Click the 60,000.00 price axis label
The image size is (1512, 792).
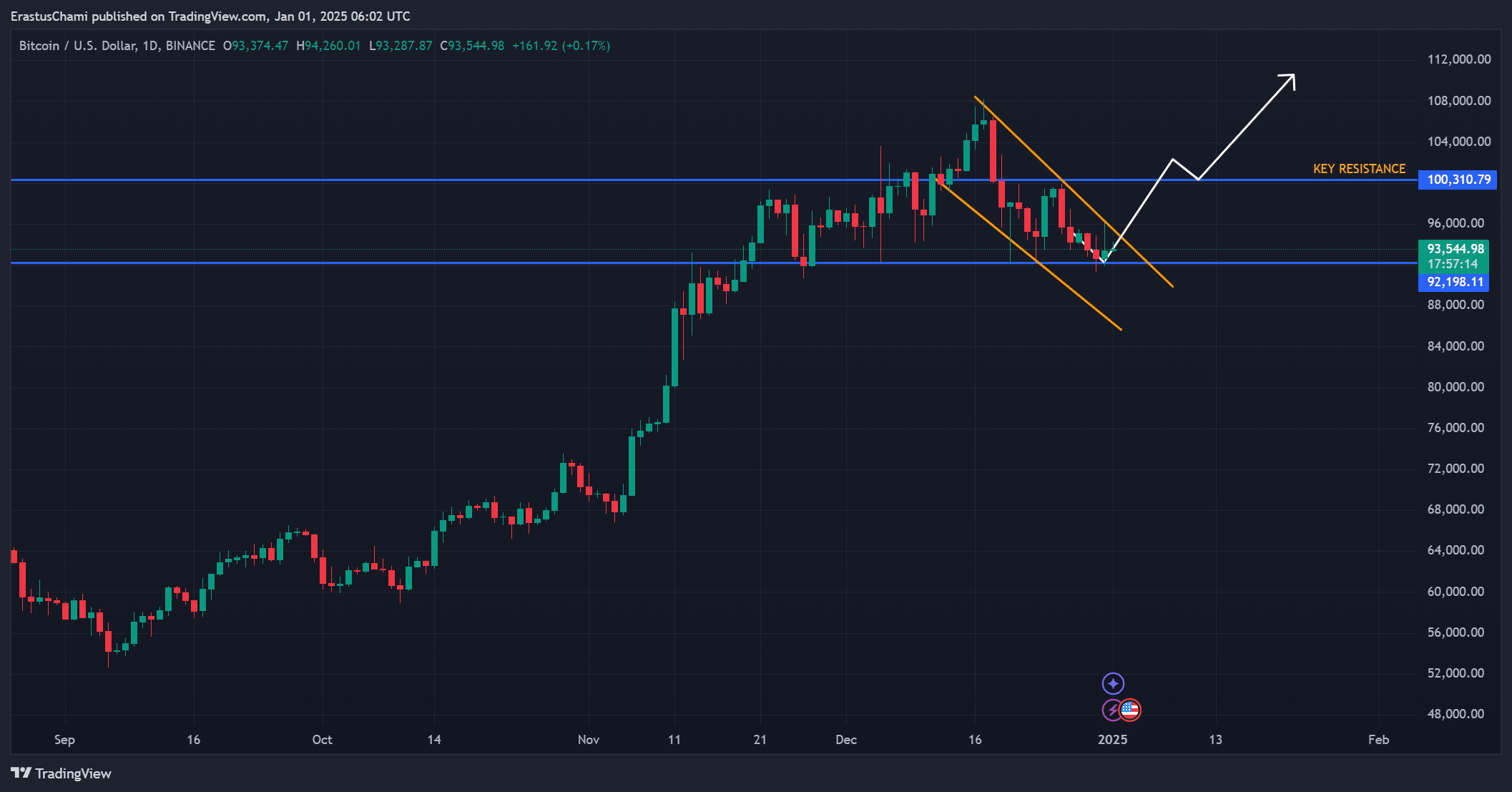[x=1455, y=592]
